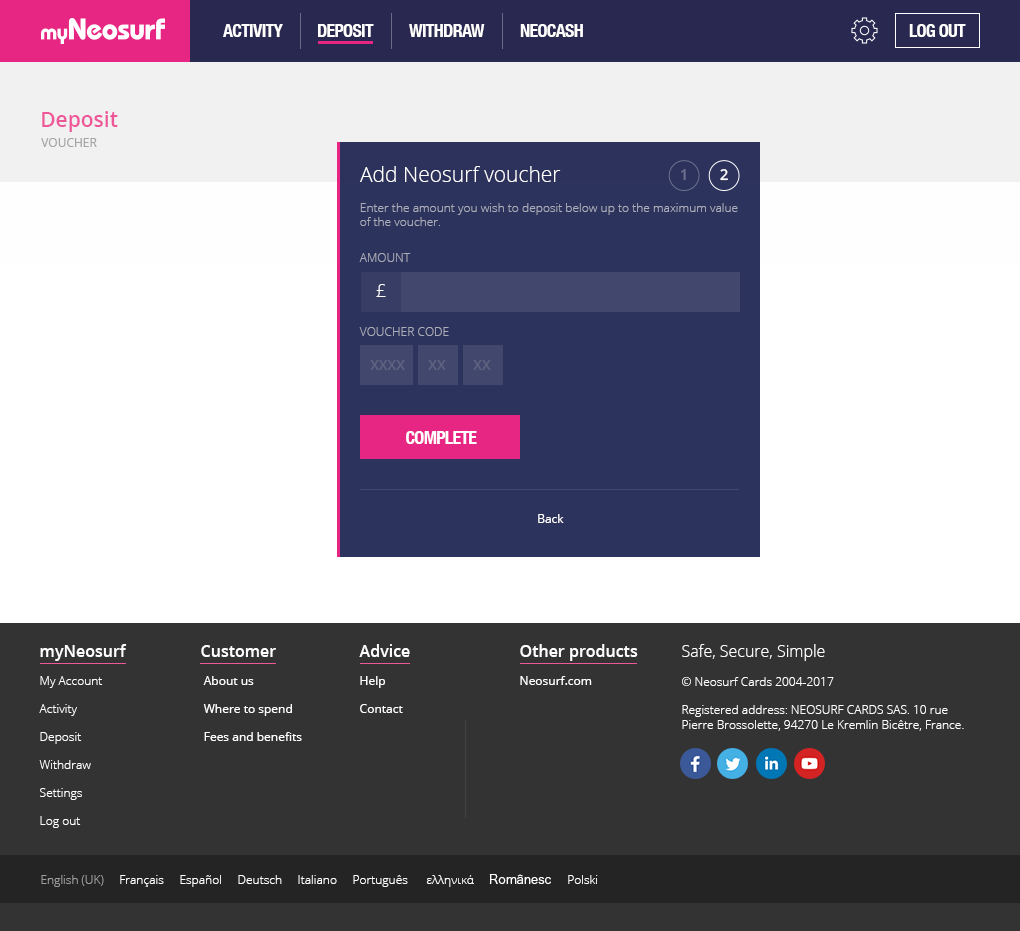The height and width of the screenshot is (931, 1020).
Task: Click the myNeosurf footer column heading
Action: click(83, 651)
